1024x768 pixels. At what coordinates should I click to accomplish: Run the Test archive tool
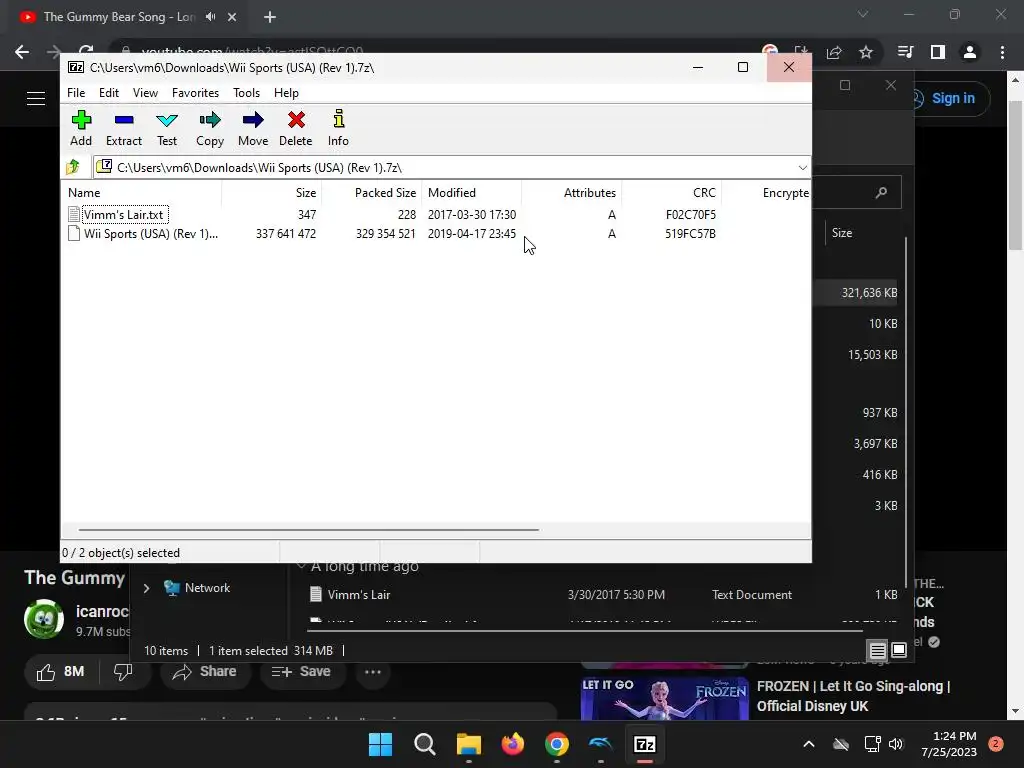[x=167, y=128]
